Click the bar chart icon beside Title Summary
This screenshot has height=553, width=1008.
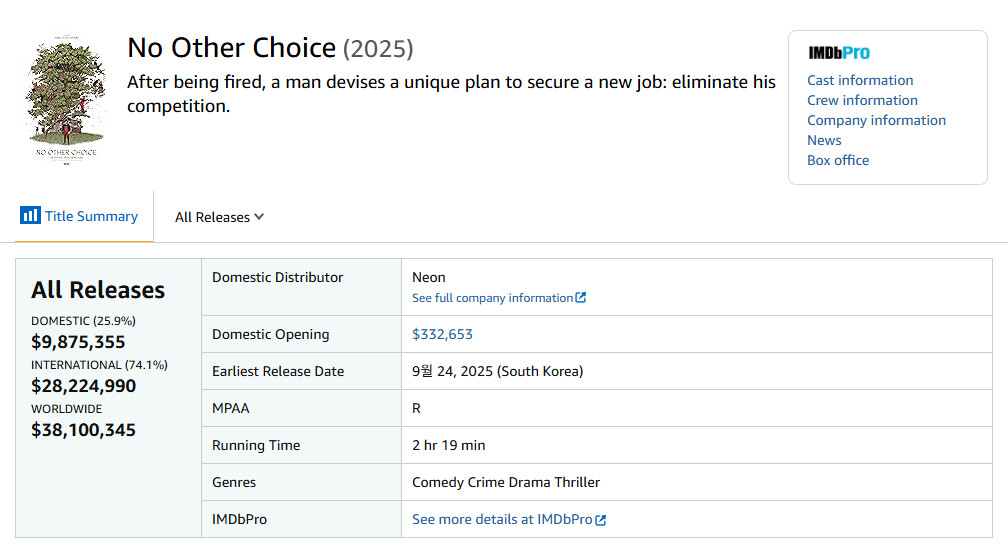pos(30,215)
